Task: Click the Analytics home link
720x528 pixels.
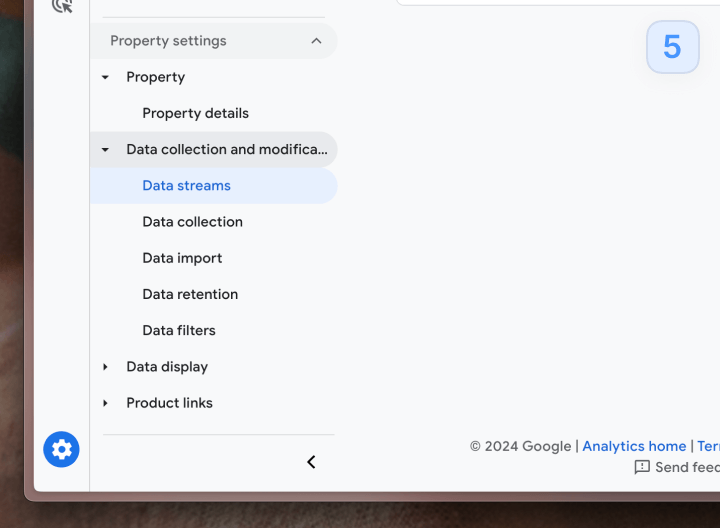Action: 634,446
